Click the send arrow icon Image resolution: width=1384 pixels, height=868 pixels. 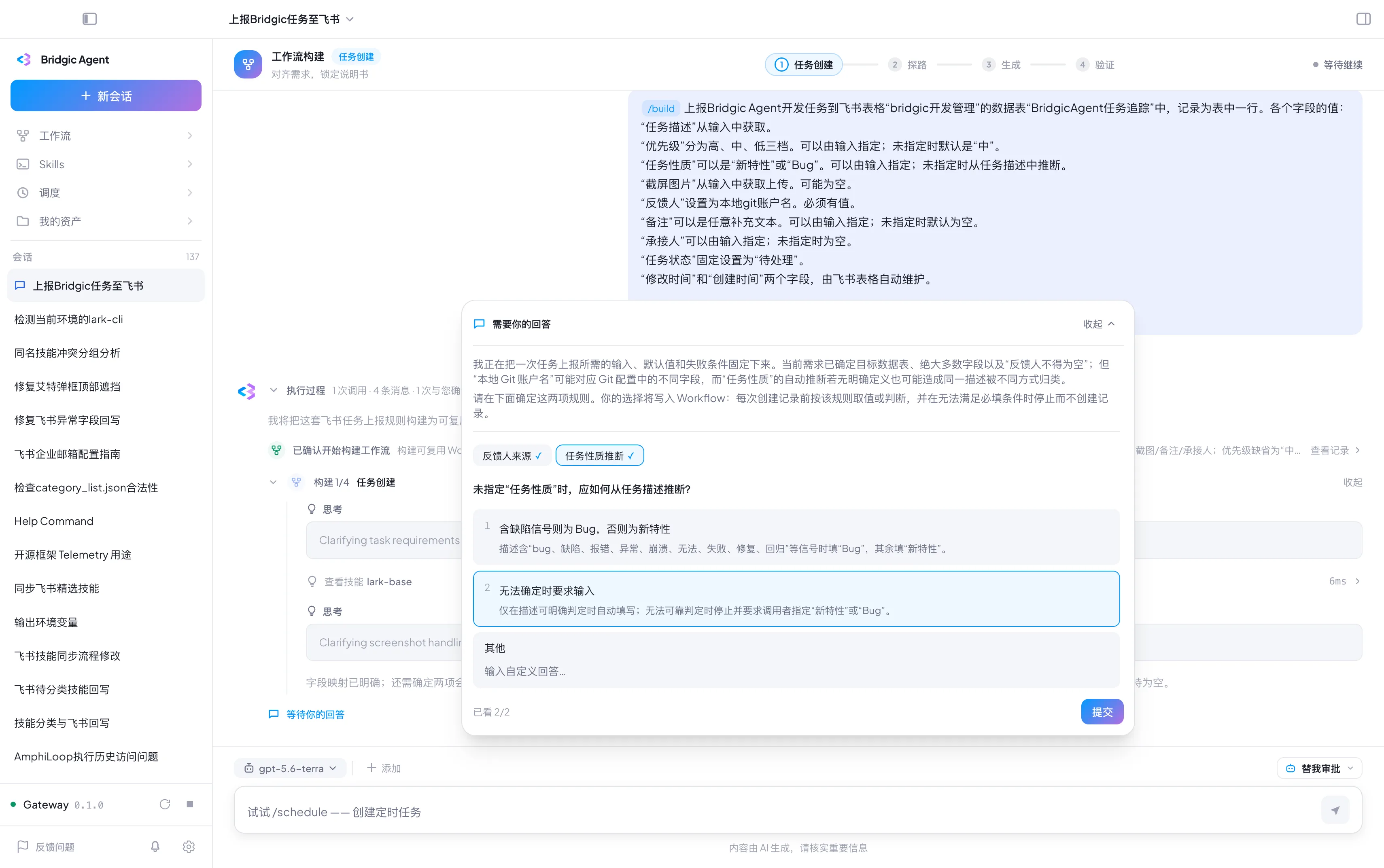(x=1335, y=810)
